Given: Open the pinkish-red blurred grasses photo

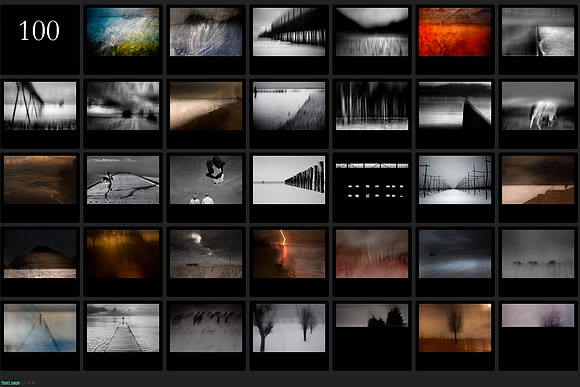Looking at the screenshot, I should [372, 254].
